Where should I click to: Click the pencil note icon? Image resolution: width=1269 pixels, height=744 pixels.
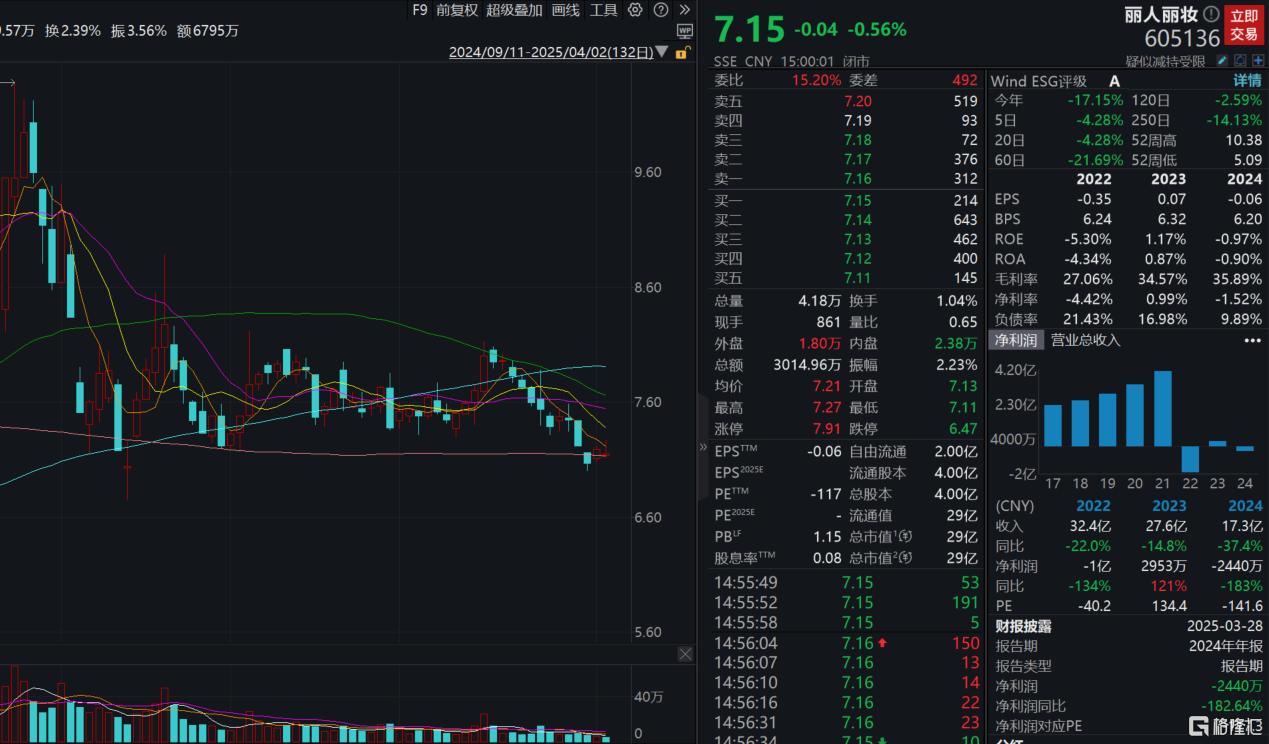click(1223, 61)
